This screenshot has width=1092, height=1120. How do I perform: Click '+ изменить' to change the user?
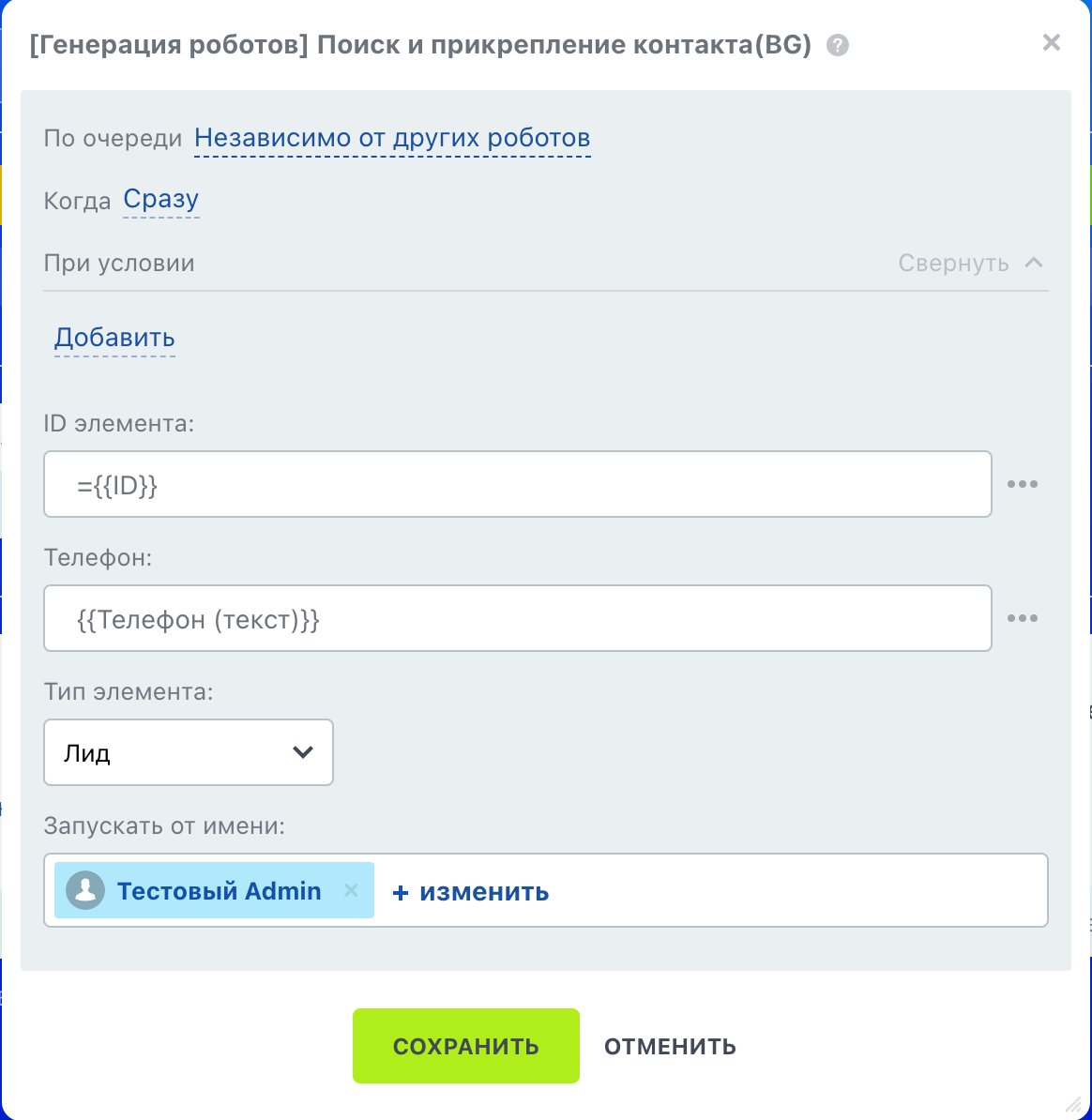470,891
